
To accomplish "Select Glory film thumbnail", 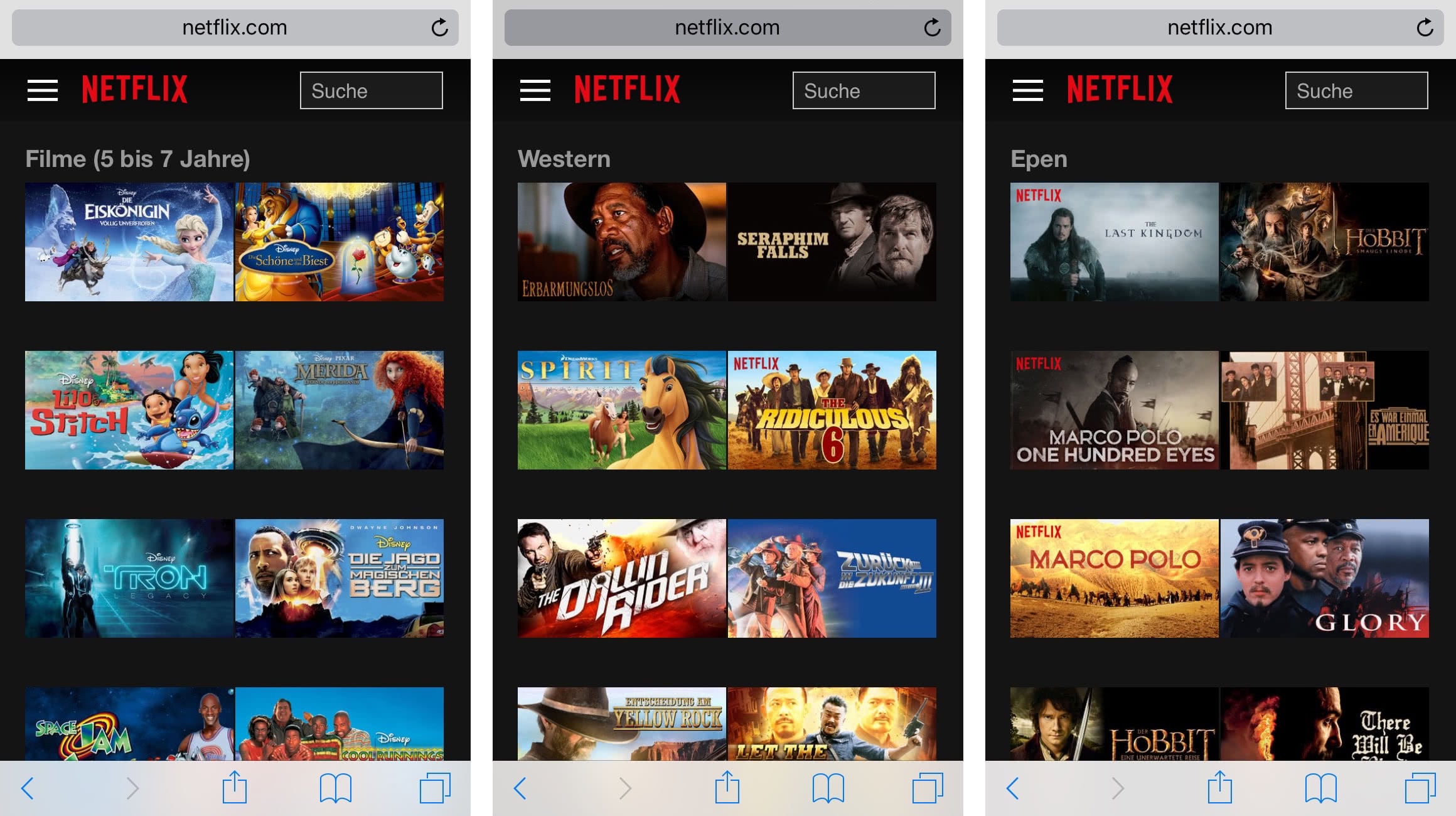I will [x=1324, y=578].
